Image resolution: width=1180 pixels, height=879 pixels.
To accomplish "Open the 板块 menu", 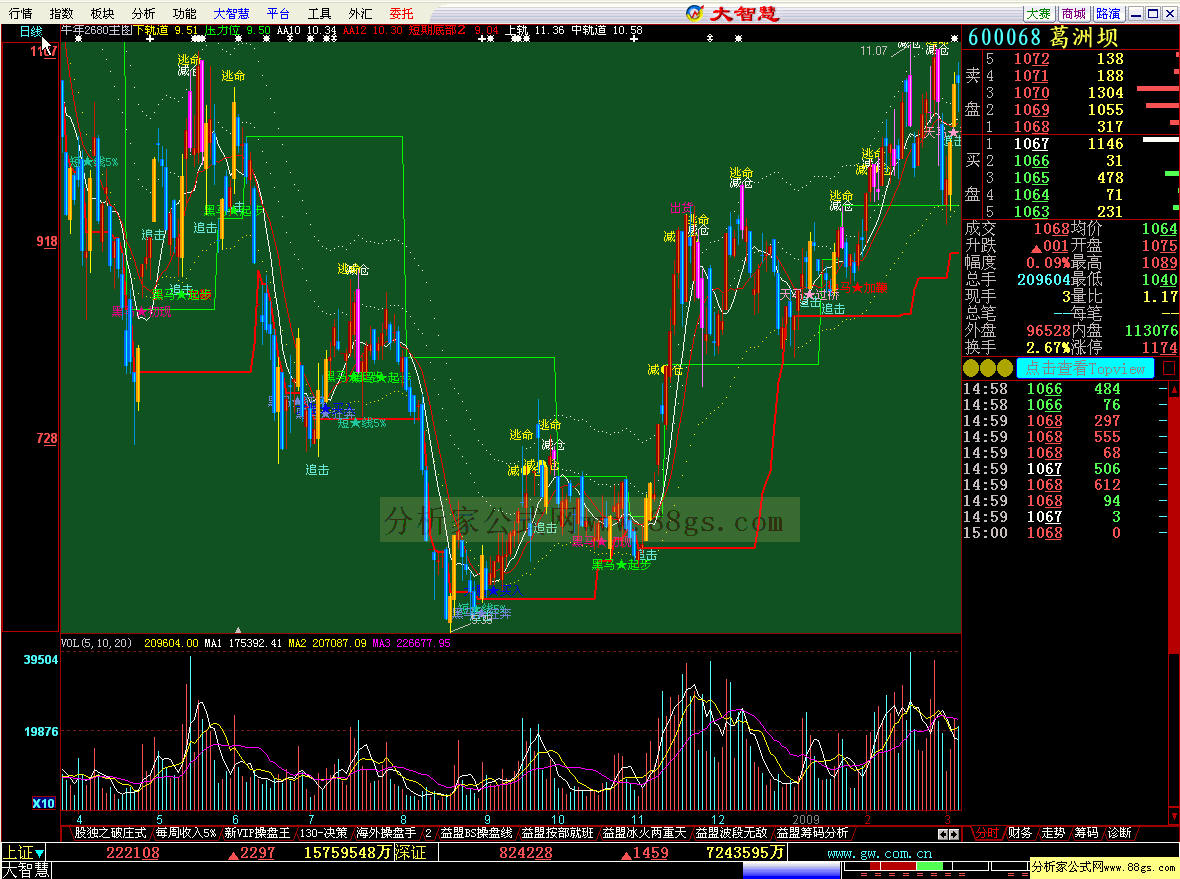I will click(x=102, y=14).
